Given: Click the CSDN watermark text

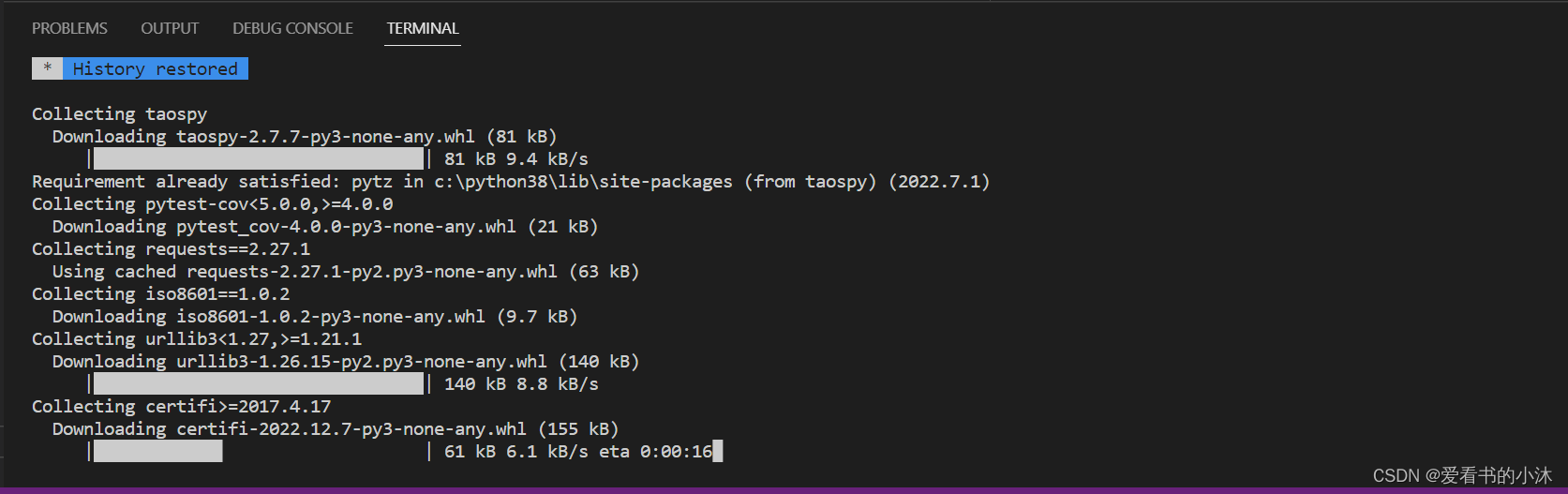Looking at the screenshot, I should [x=1461, y=475].
